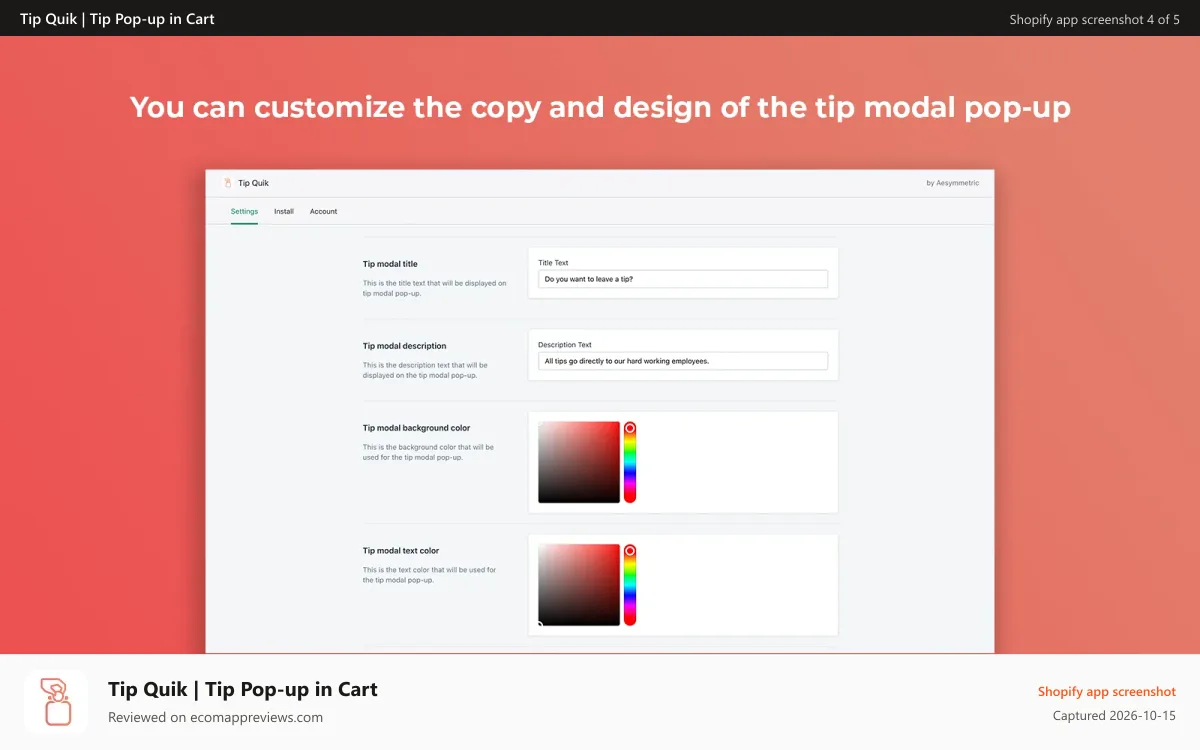
Task: Click the 'Title Text' field label
Action: 553,263
